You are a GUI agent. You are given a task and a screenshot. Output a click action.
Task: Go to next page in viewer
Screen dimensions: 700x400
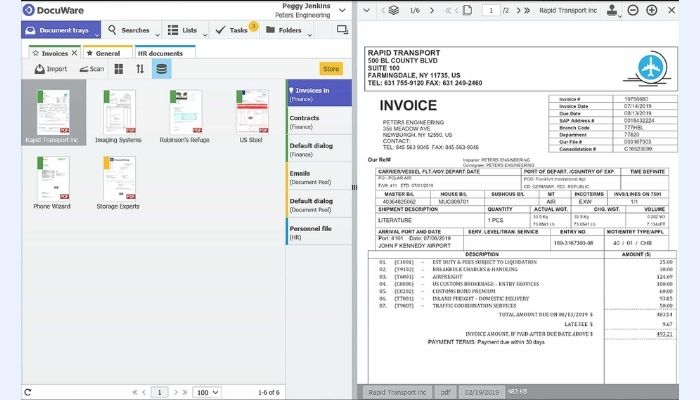coord(518,10)
